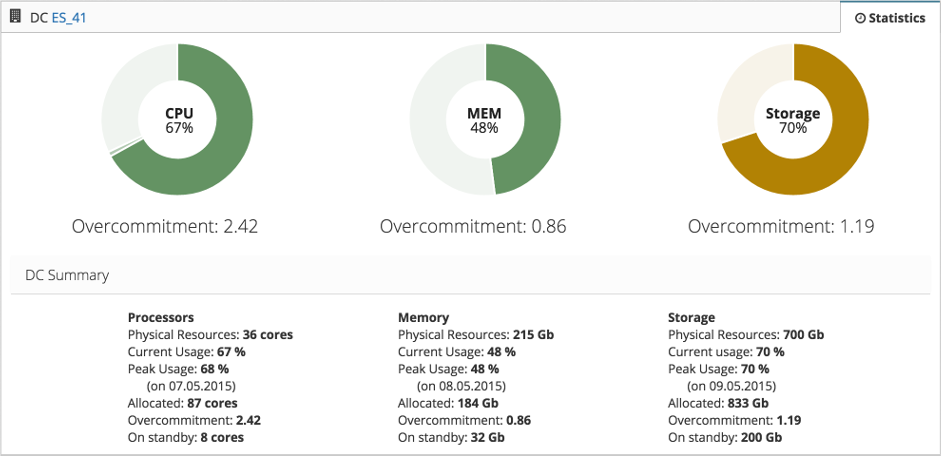
Task: Click the Storage Allocated 833 Gb line
Action: tap(726, 403)
